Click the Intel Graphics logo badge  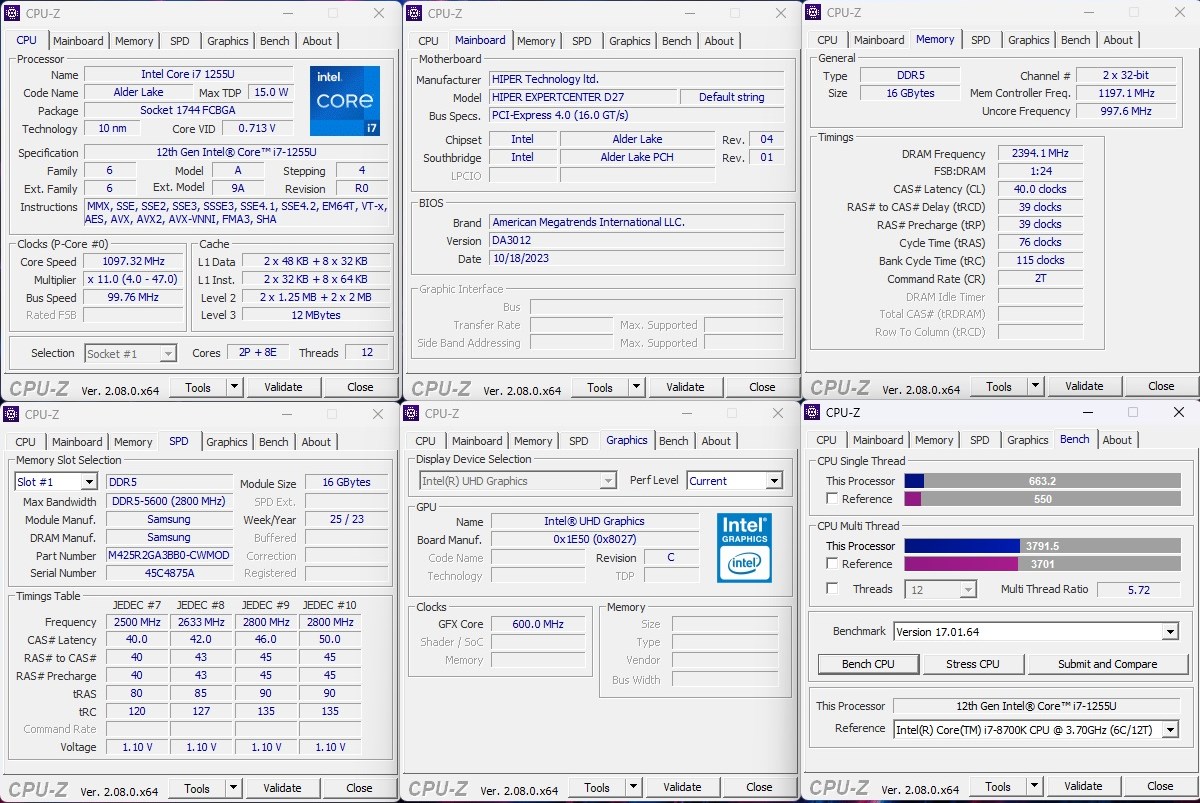click(744, 547)
